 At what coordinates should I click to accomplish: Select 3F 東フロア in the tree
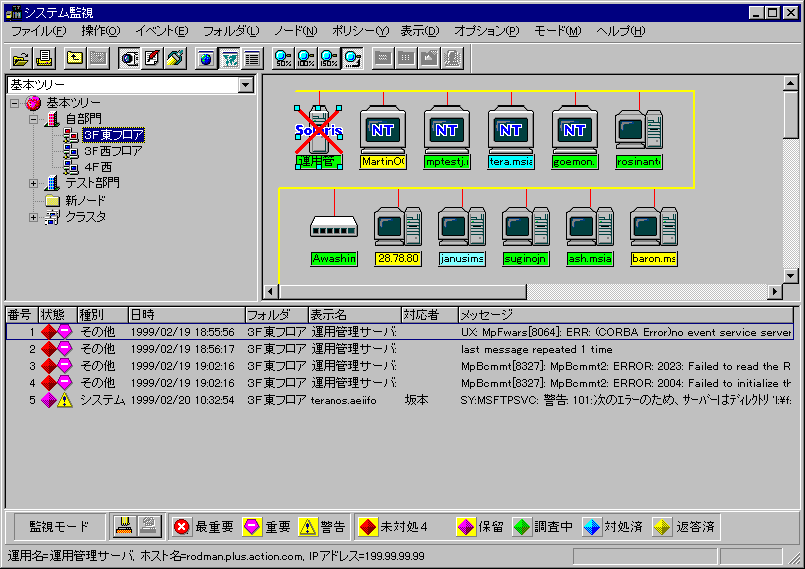113,135
